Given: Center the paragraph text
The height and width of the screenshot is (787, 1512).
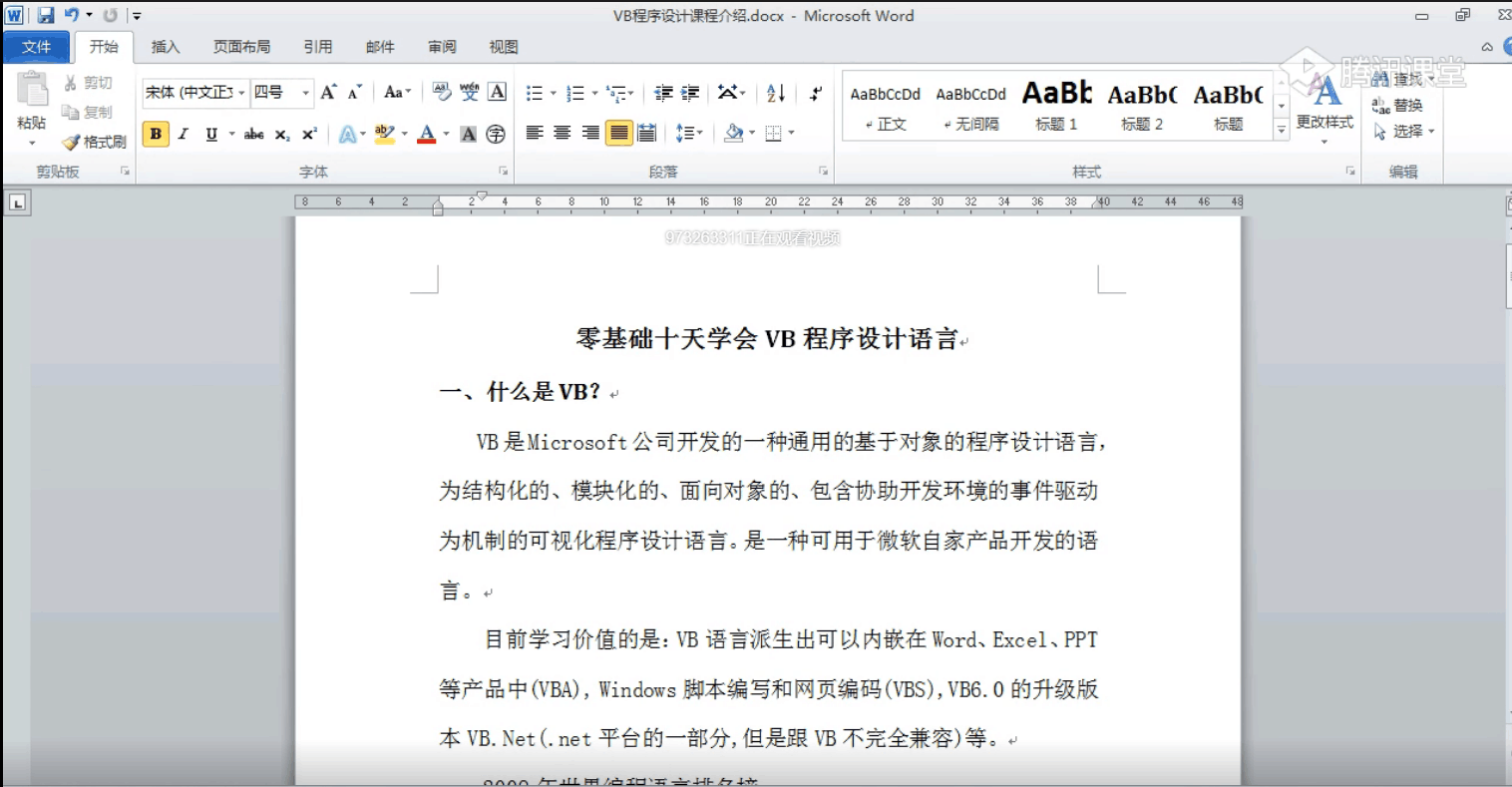Looking at the screenshot, I should pos(563,133).
